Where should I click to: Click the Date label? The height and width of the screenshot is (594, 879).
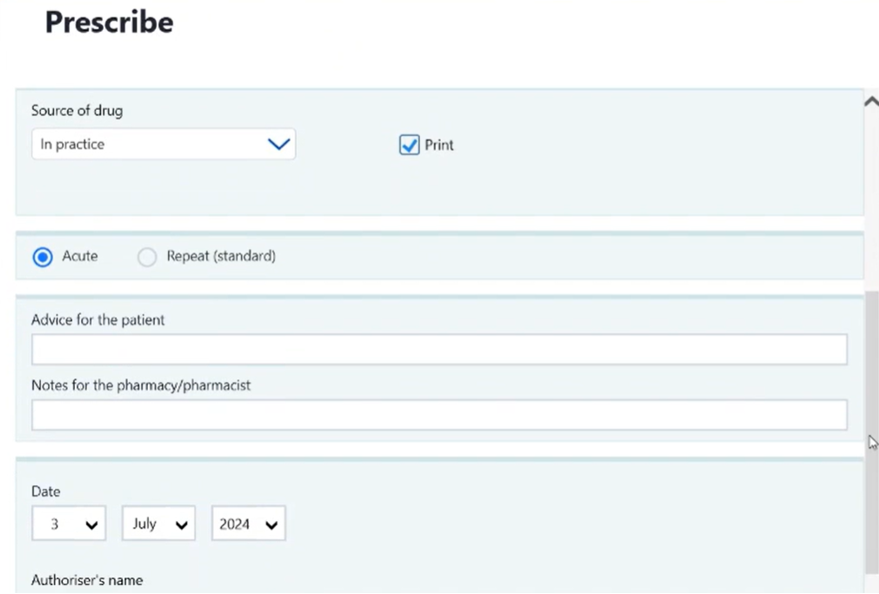[46, 491]
